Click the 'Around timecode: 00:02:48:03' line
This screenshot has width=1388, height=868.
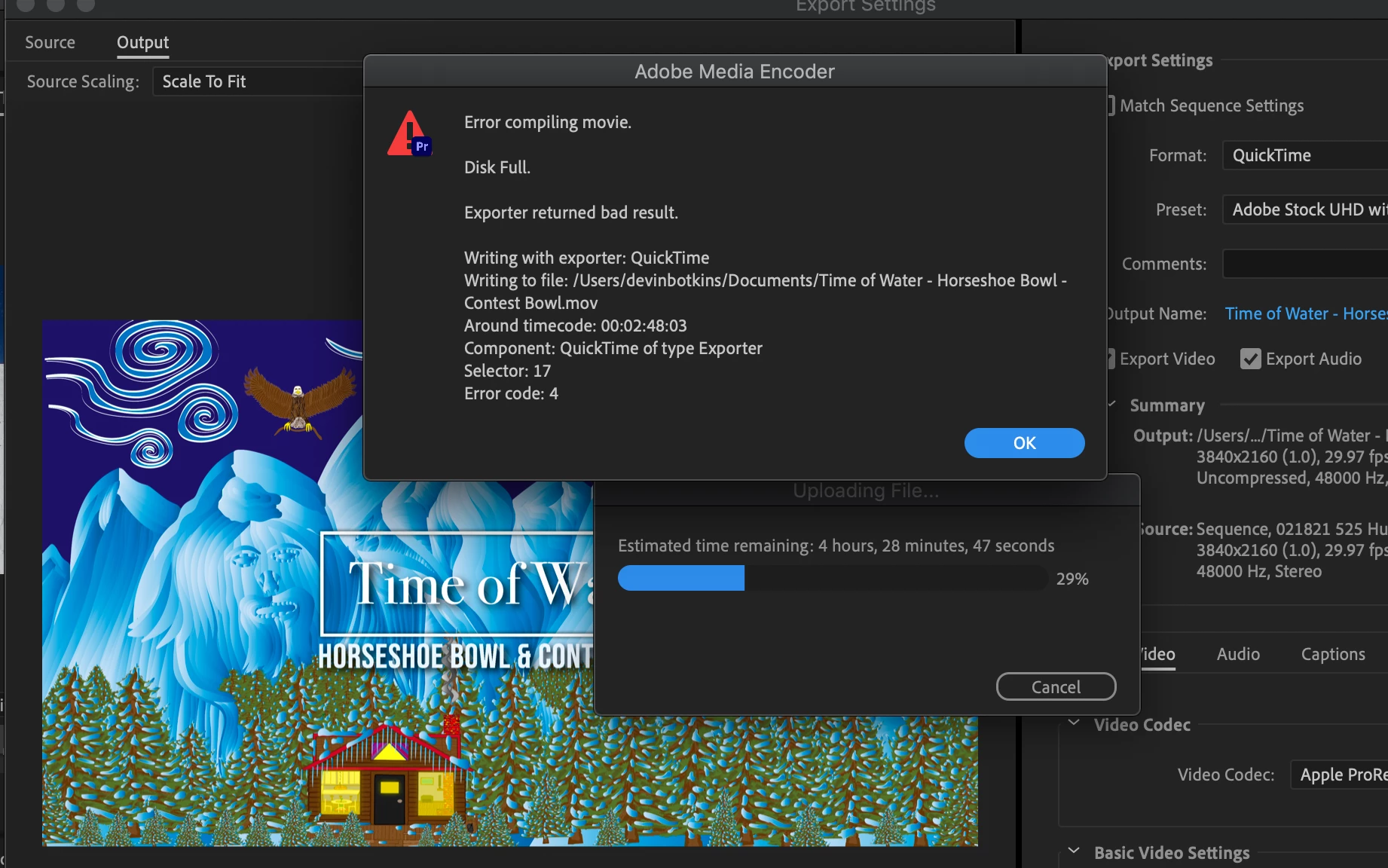[576, 325]
